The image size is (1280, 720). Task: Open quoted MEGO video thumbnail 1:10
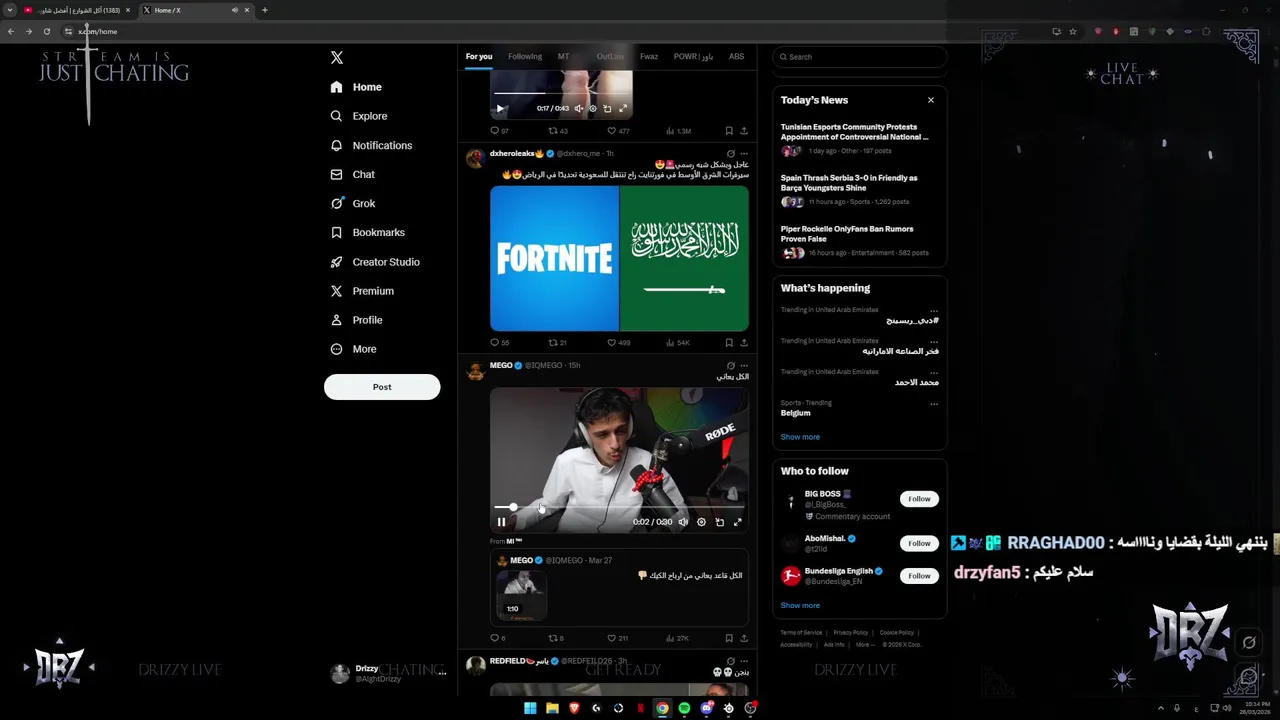click(520, 597)
